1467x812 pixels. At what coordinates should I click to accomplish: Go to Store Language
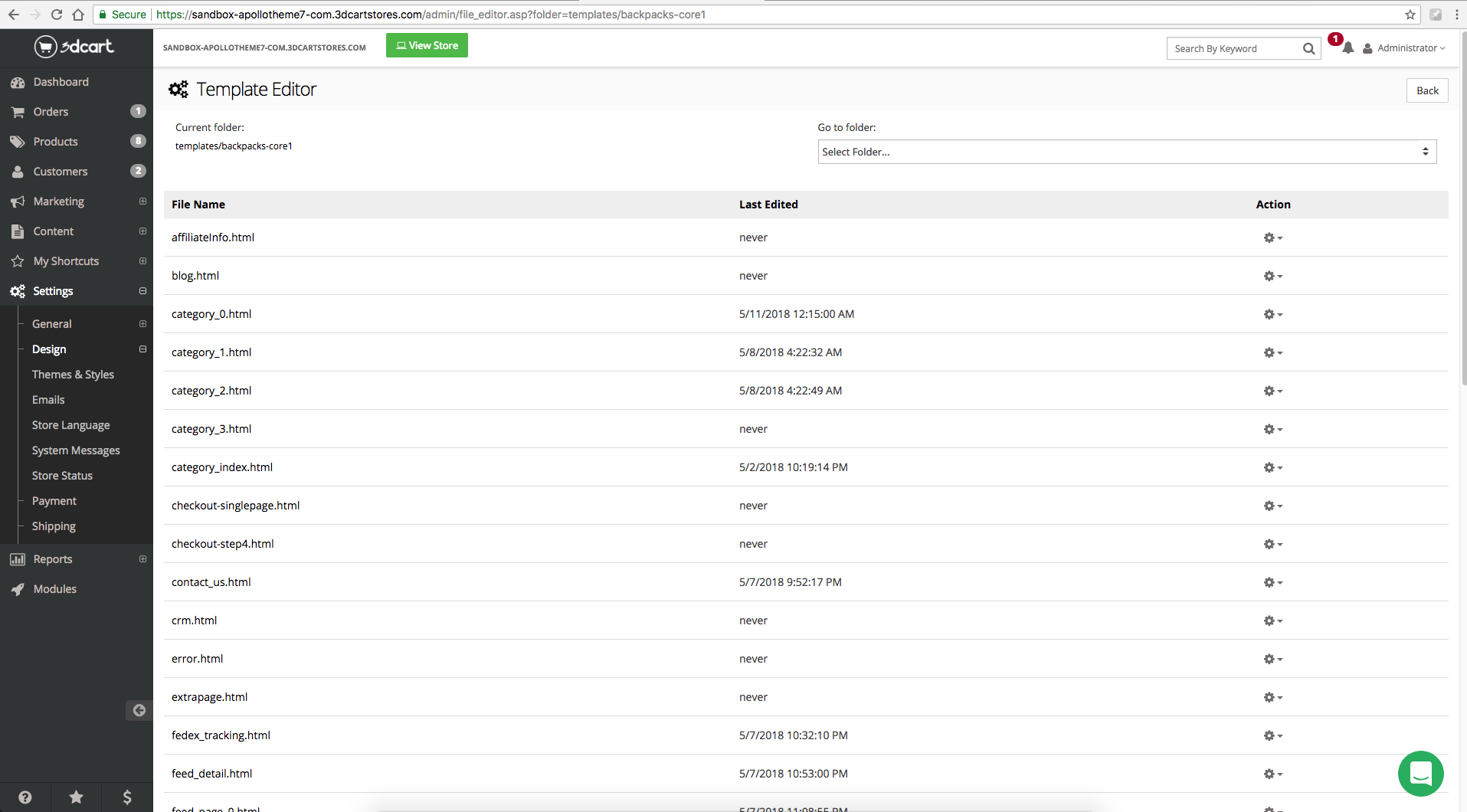point(70,425)
